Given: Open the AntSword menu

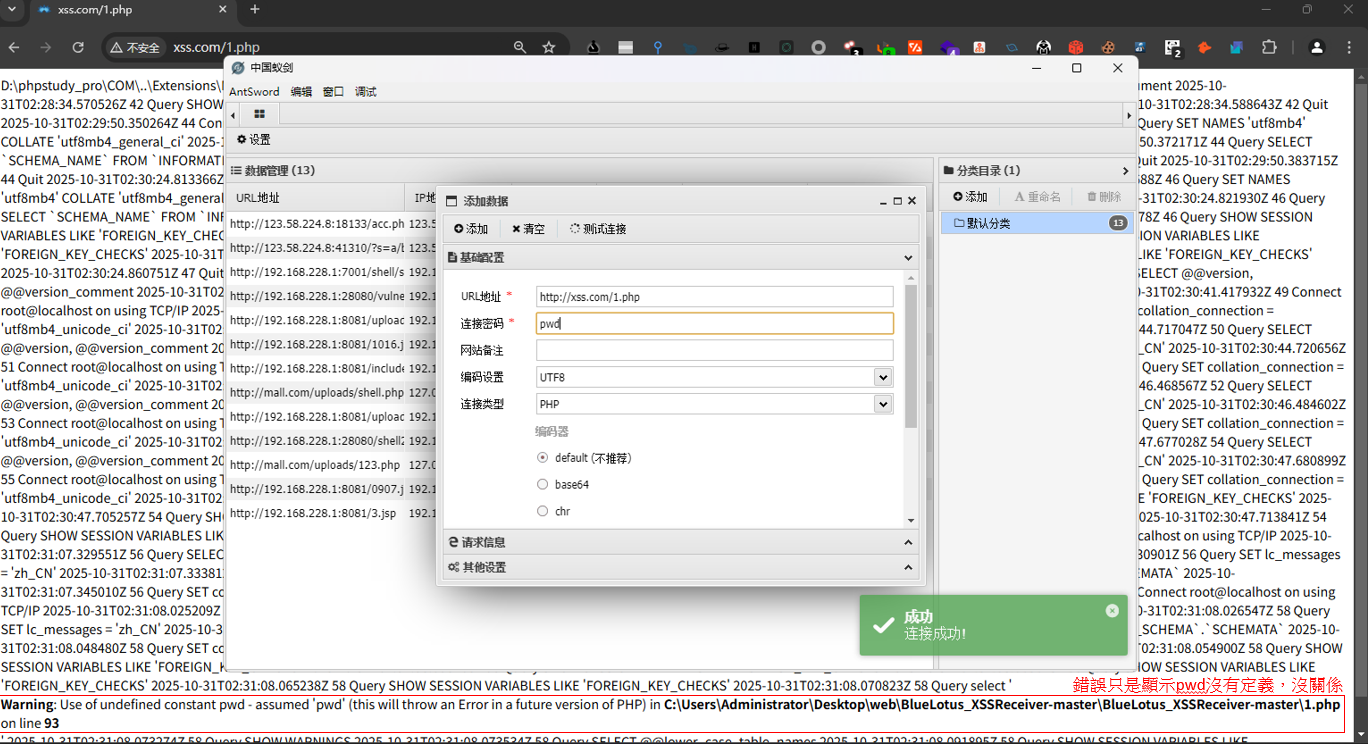Looking at the screenshot, I should 254,91.
